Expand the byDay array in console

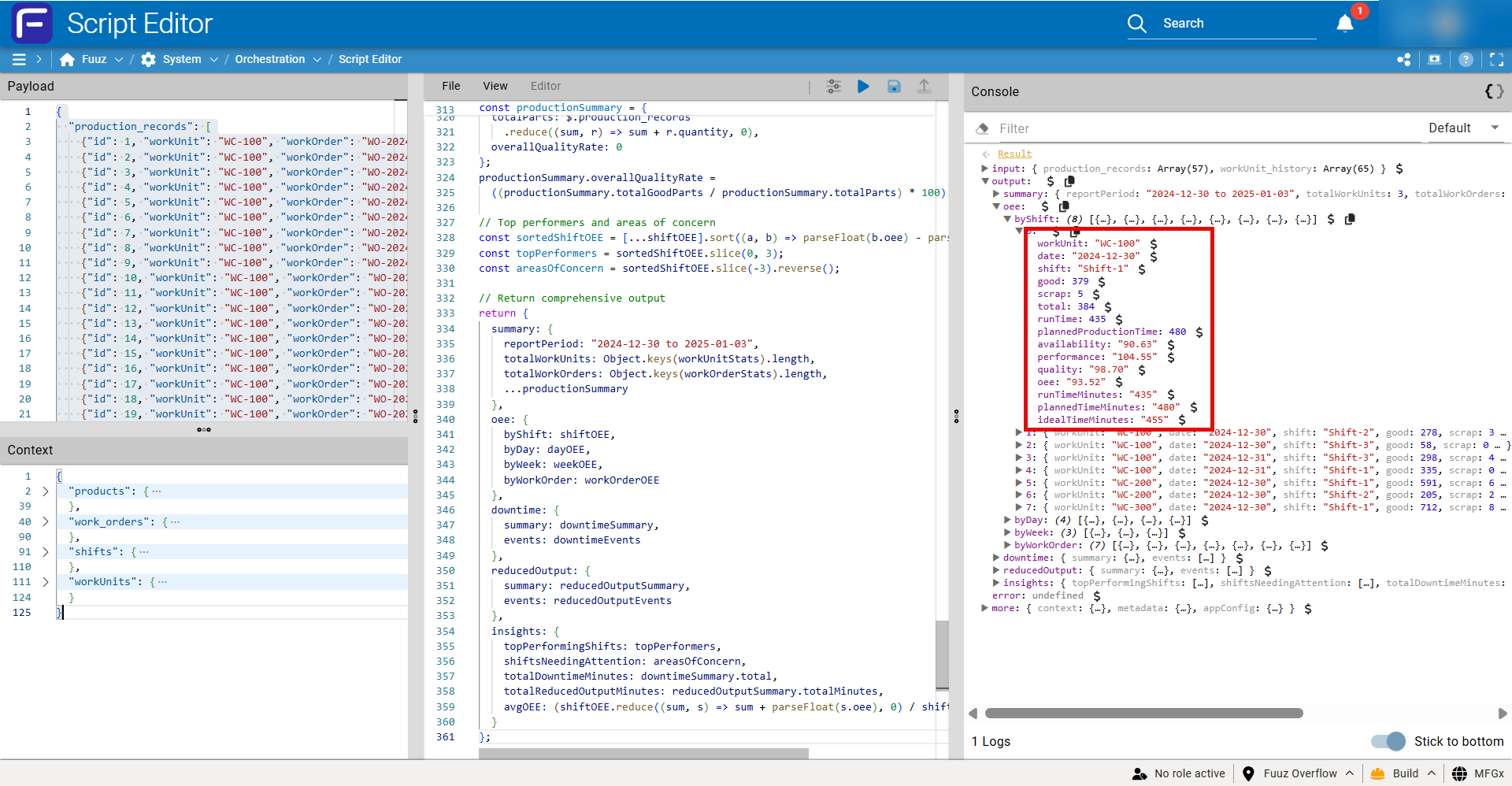coord(1007,520)
